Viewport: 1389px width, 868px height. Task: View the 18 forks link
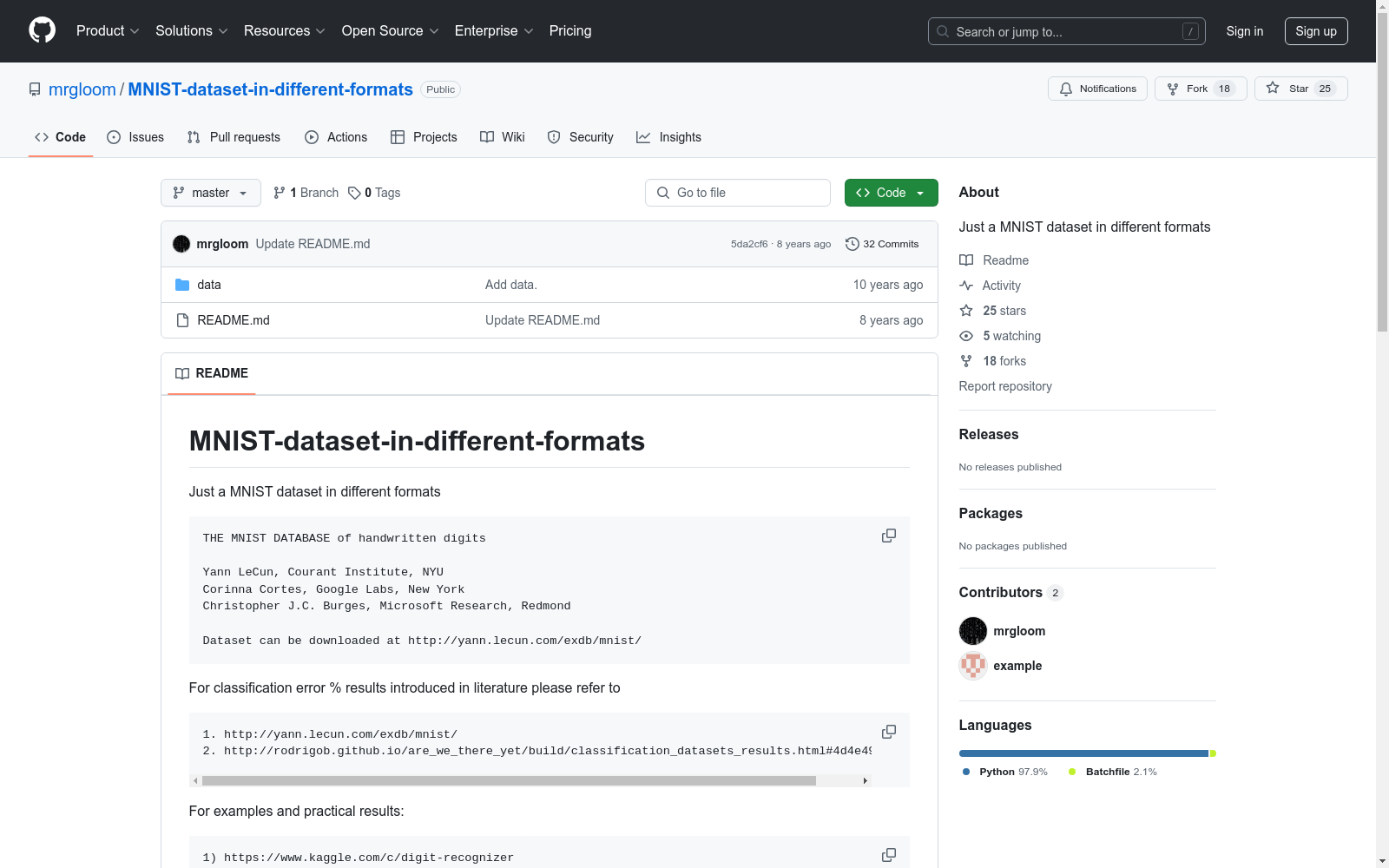(992, 361)
